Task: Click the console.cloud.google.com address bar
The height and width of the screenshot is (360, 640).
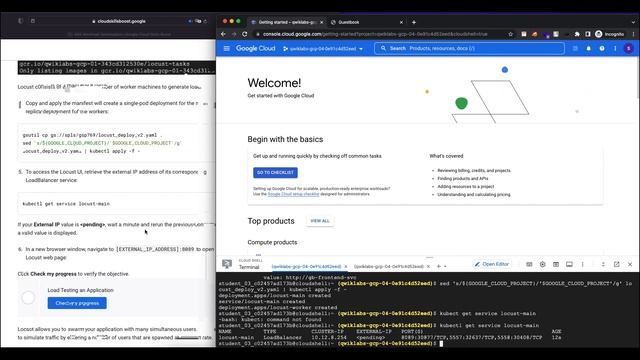Action: (x=376, y=34)
